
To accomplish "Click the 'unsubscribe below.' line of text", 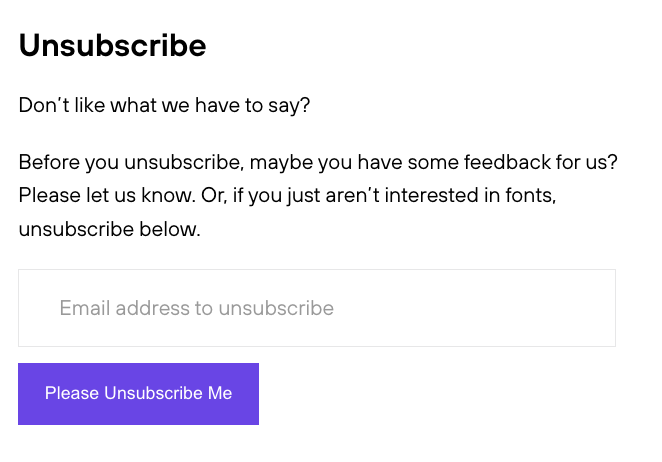I will pyautogui.click(x=109, y=229).
